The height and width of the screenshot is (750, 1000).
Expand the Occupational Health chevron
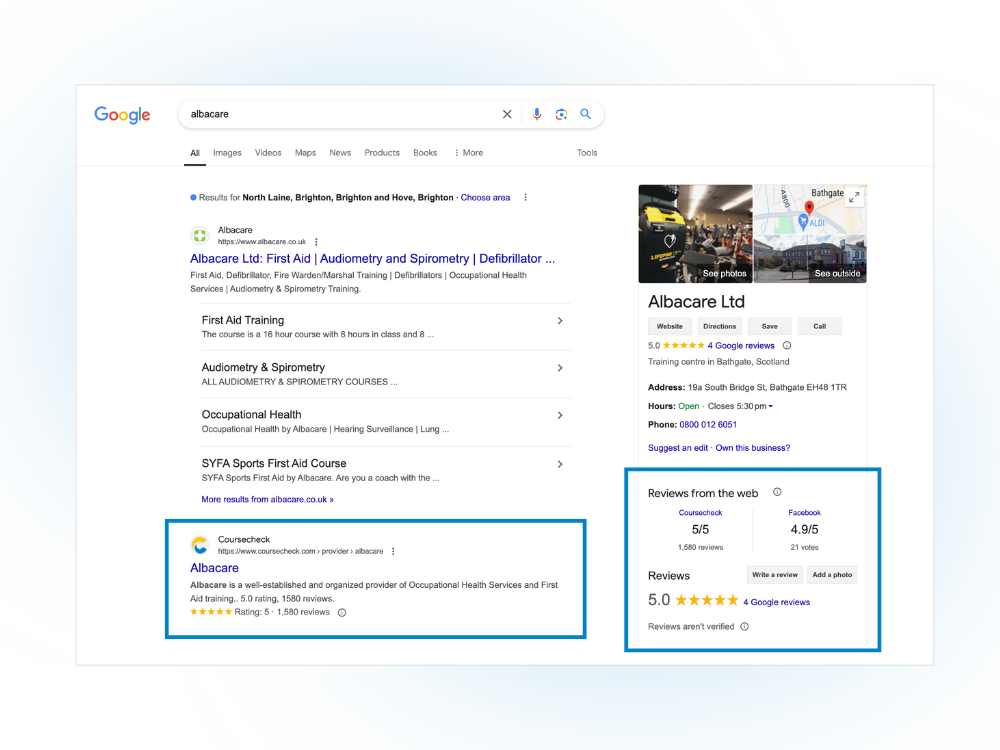point(560,415)
